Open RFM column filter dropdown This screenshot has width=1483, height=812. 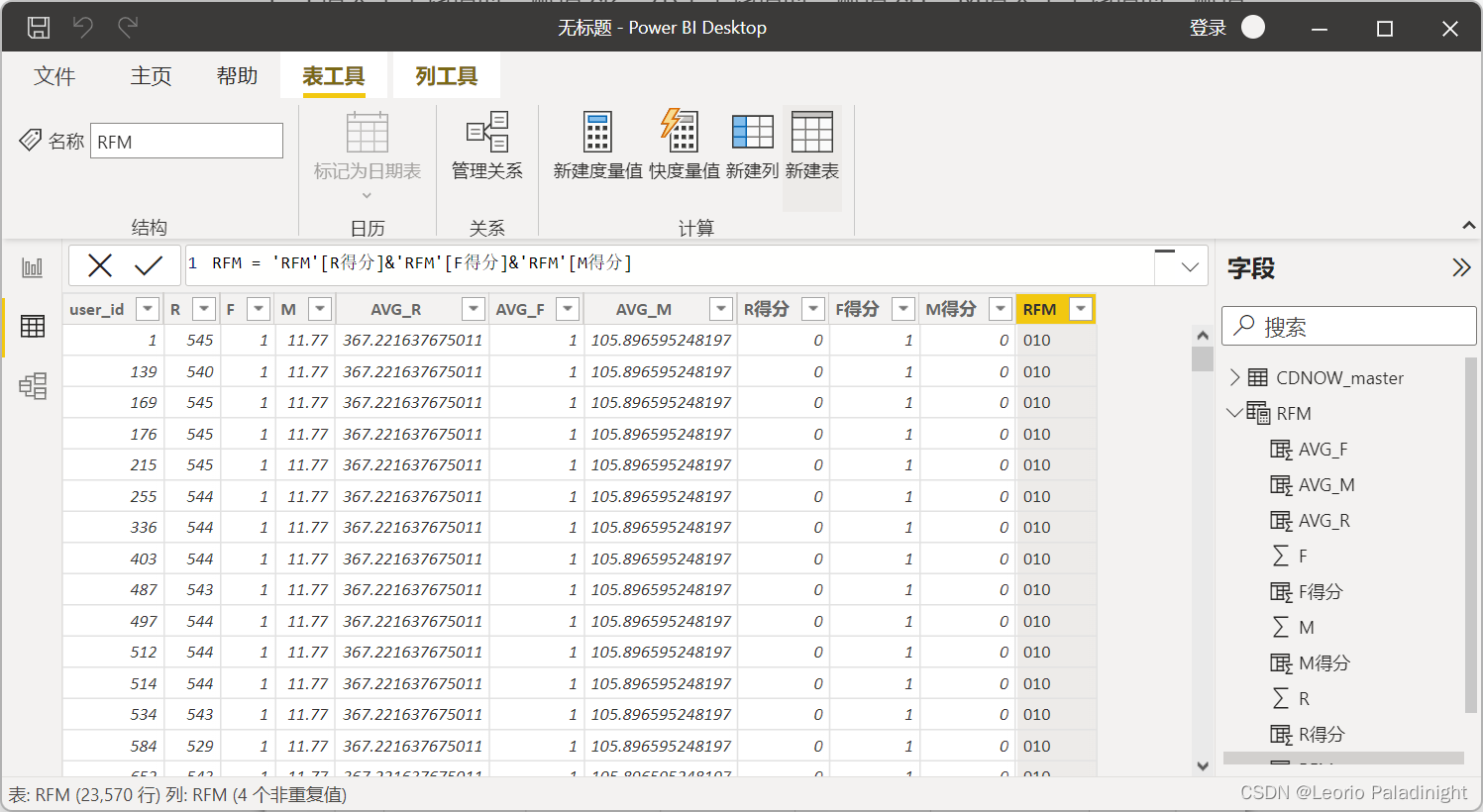(1081, 309)
